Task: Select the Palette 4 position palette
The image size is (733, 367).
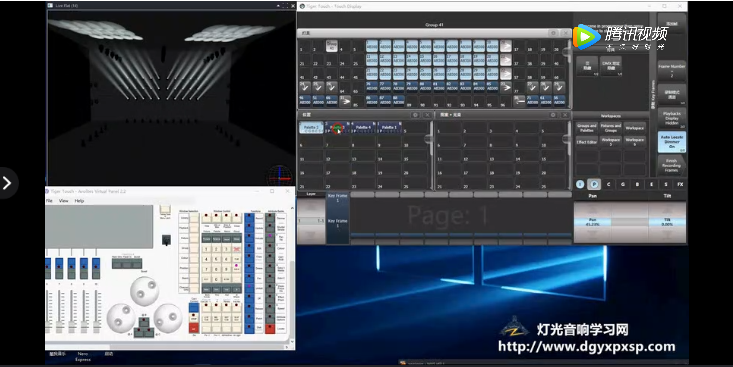Action: (363, 128)
